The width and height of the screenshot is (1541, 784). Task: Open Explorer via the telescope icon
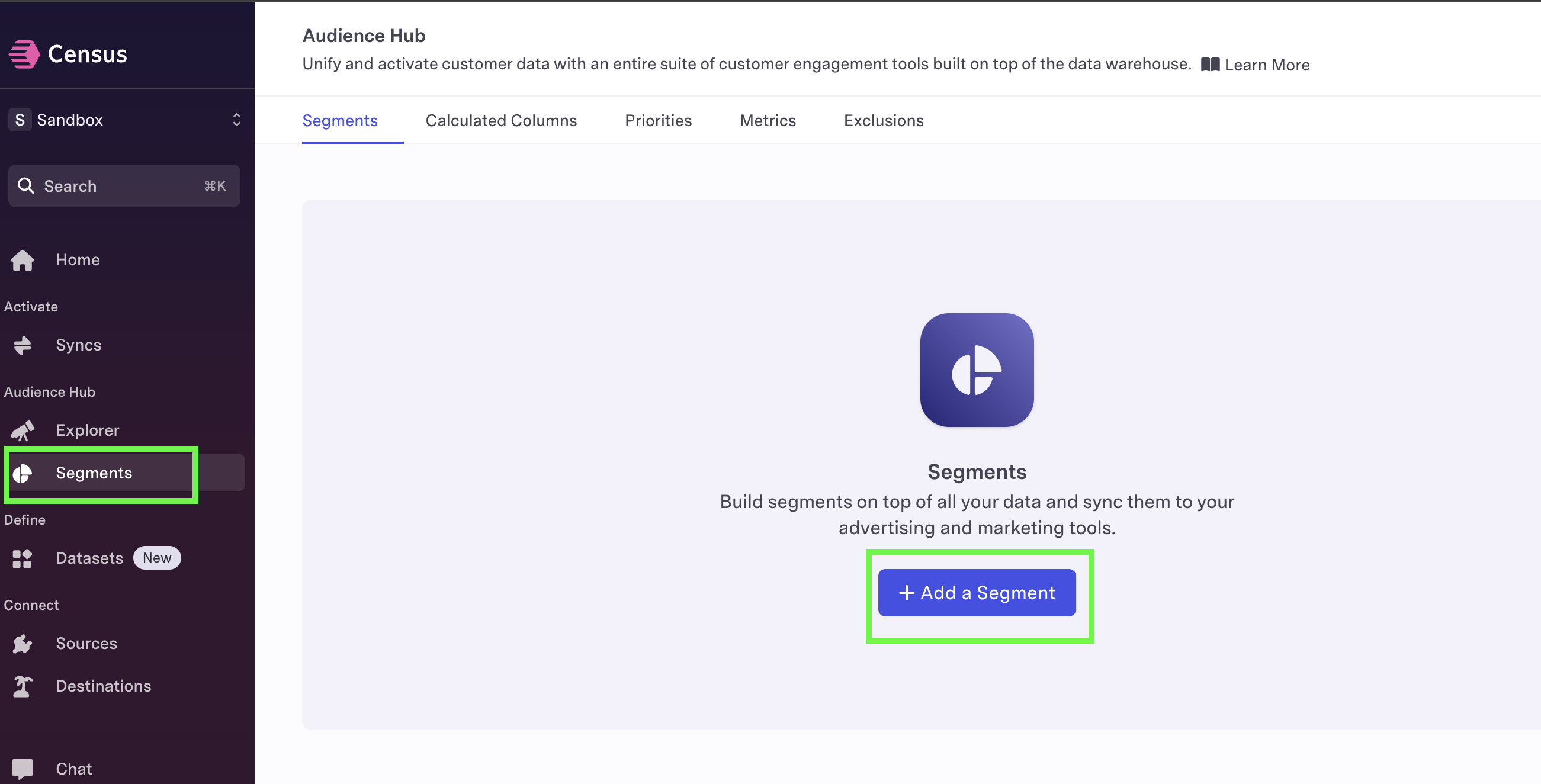tap(23, 430)
